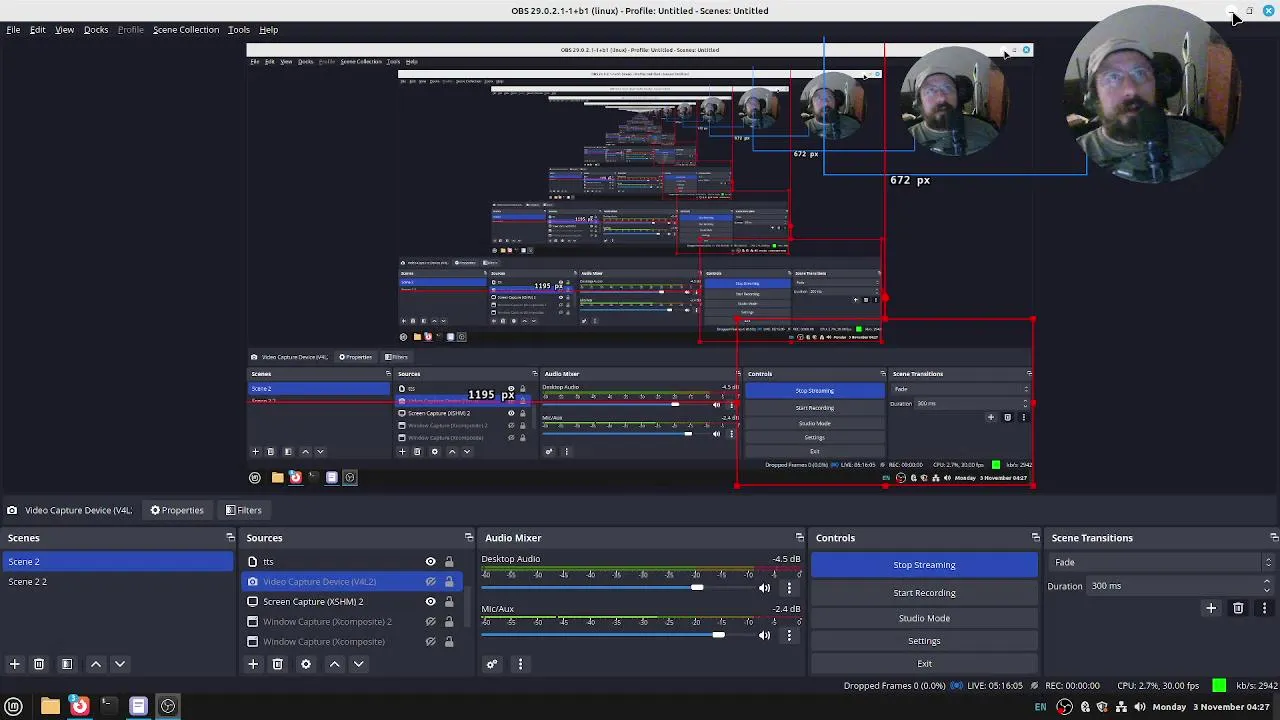
Task: Open file manager folder in taskbar
Action: (50, 707)
